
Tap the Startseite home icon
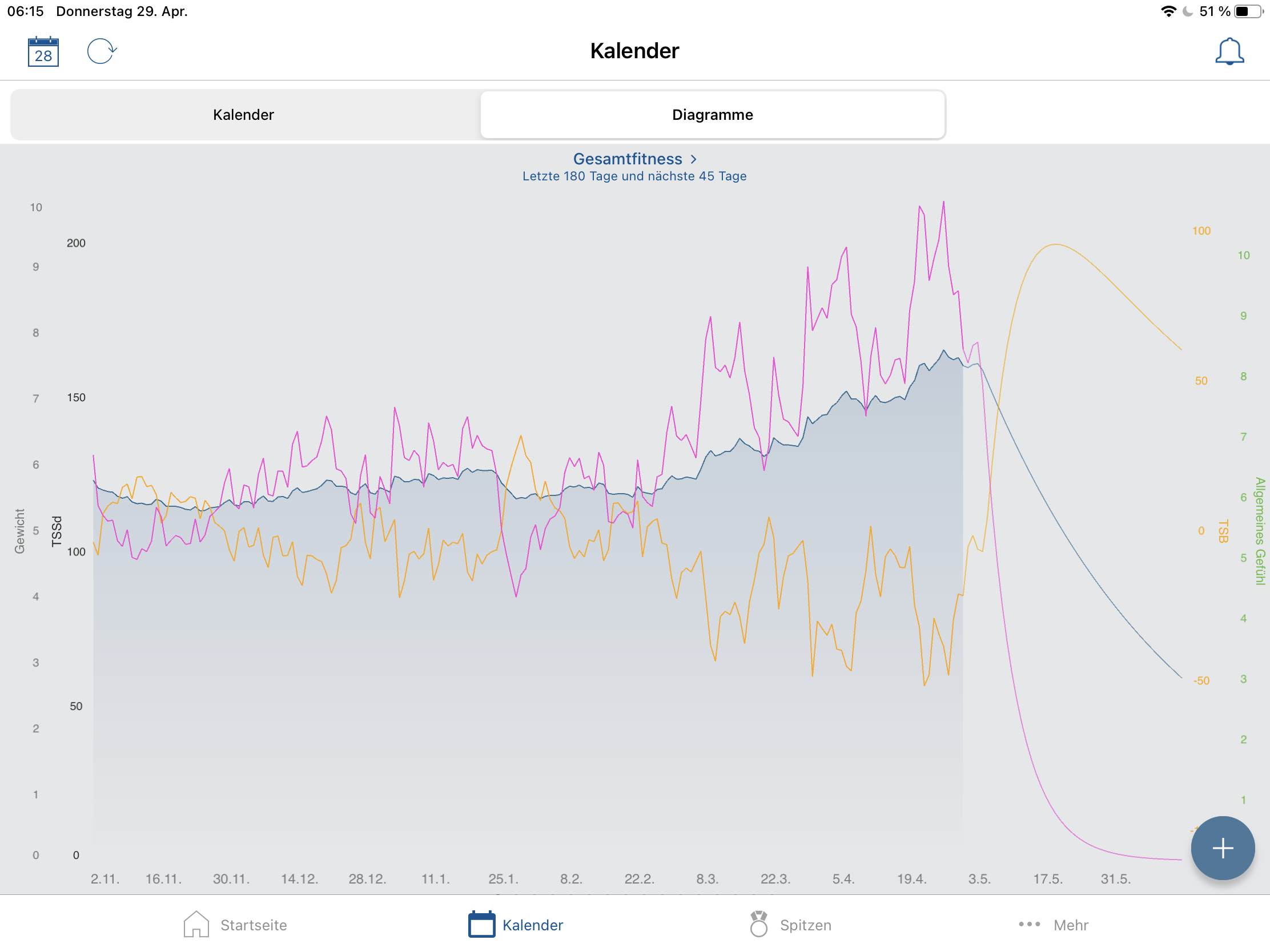click(x=196, y=925)
